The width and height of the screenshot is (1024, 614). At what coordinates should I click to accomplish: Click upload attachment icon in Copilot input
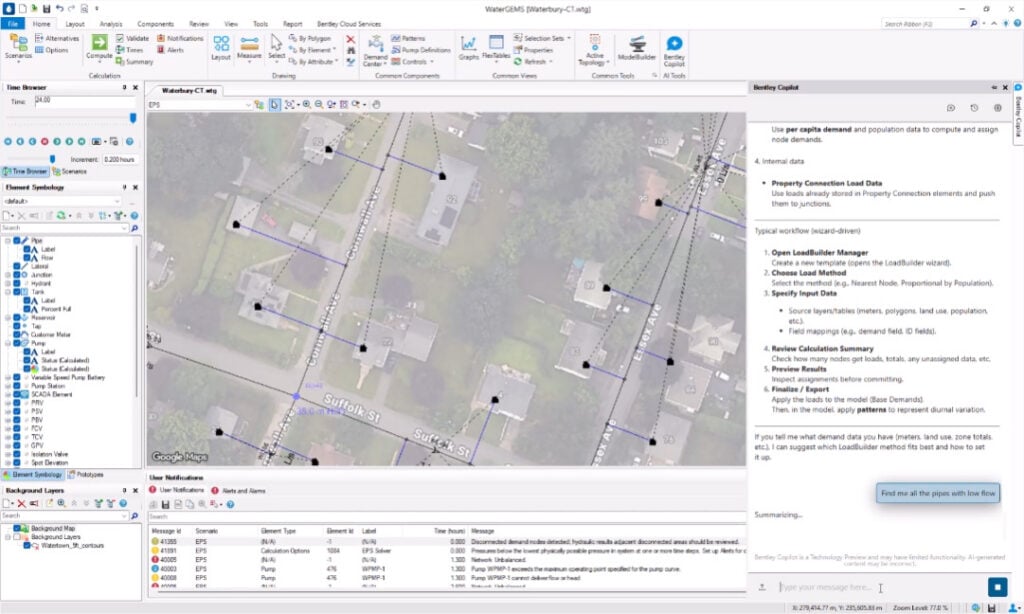[x=762, y=587]
